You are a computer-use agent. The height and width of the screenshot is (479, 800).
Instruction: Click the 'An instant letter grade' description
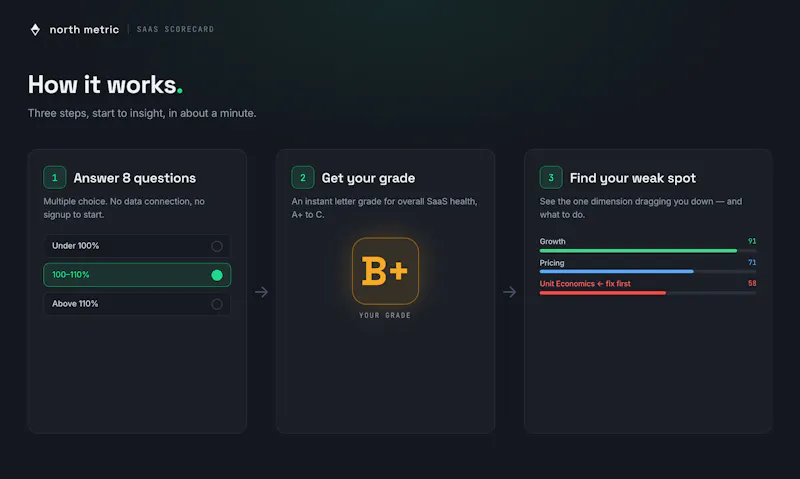[384, 208]
